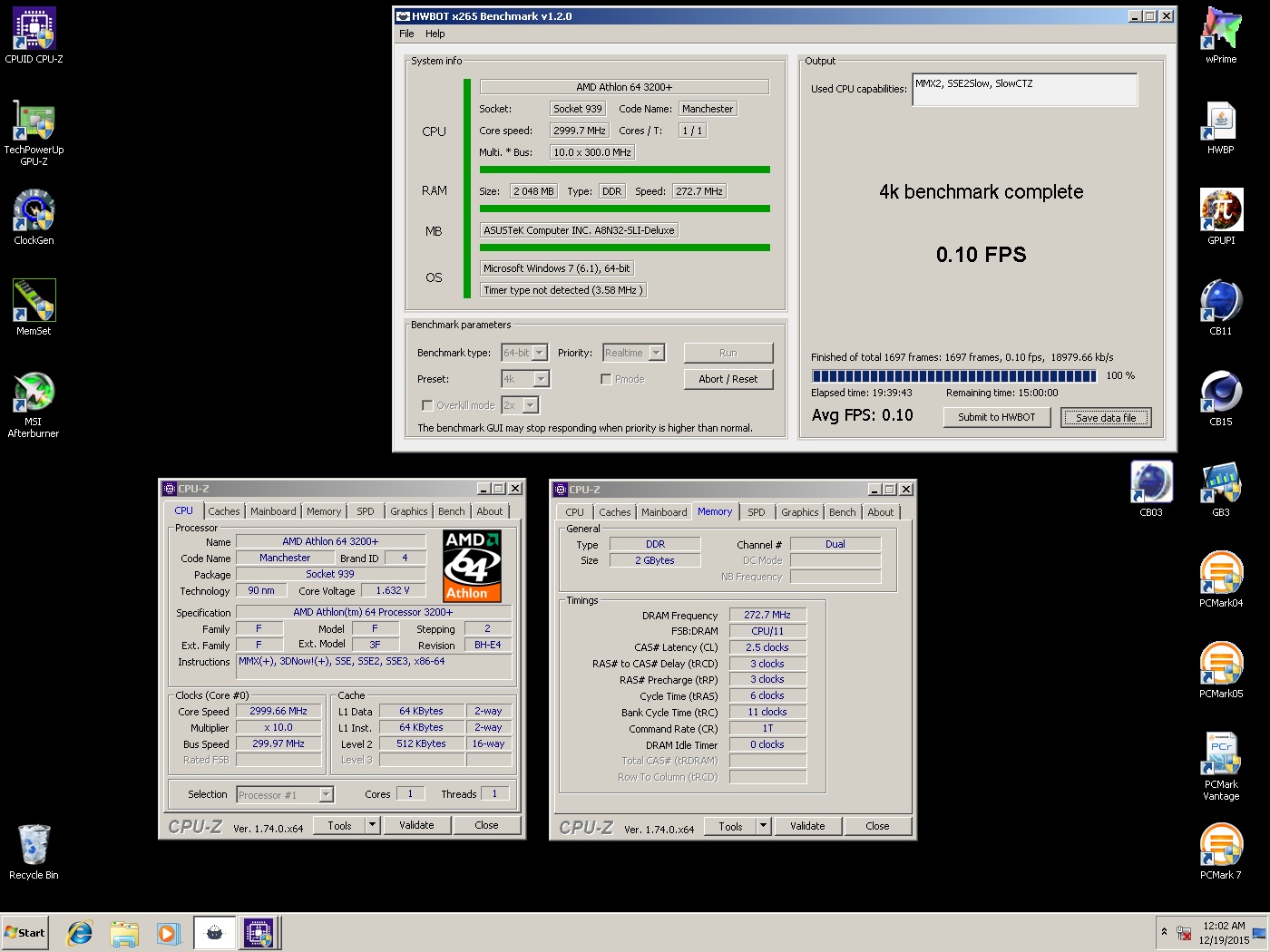Click Validate in left CPU-Z window
Image resolution: width=1270 pixels, height=952 pixels.
tap(416, 825)
